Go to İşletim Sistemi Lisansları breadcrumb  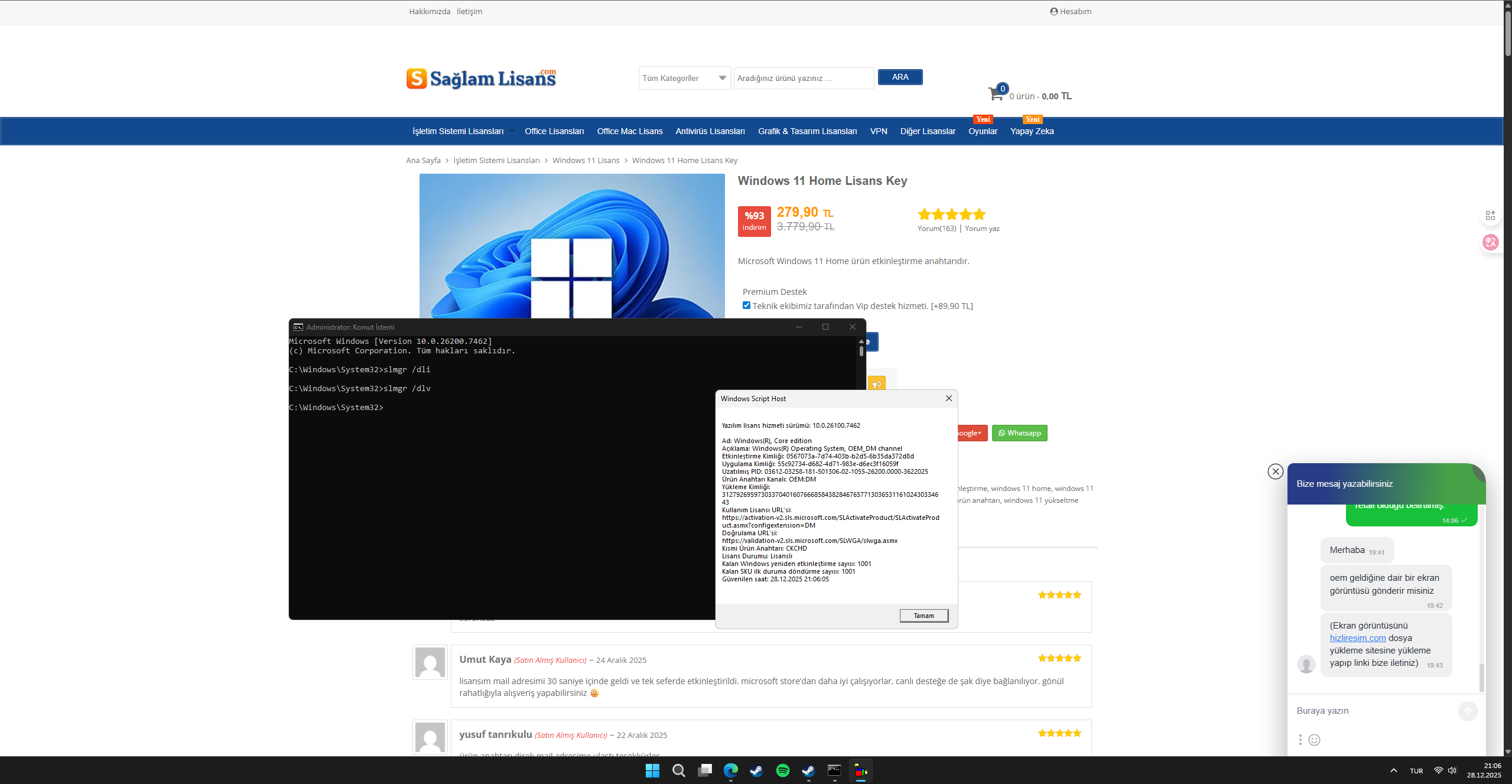coord(496,161)
